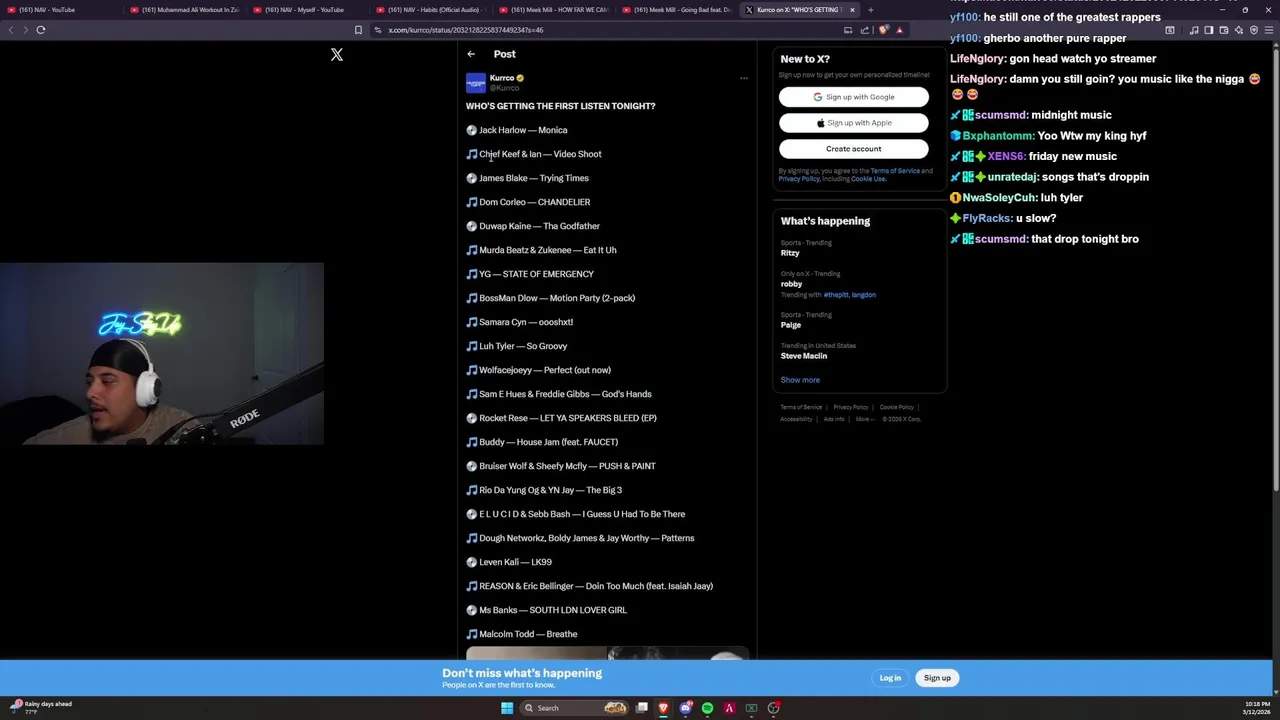Viewport: 1280px width, 720px height.
Task: Switch to NAV - Habits tab
Action: point(430,10)
